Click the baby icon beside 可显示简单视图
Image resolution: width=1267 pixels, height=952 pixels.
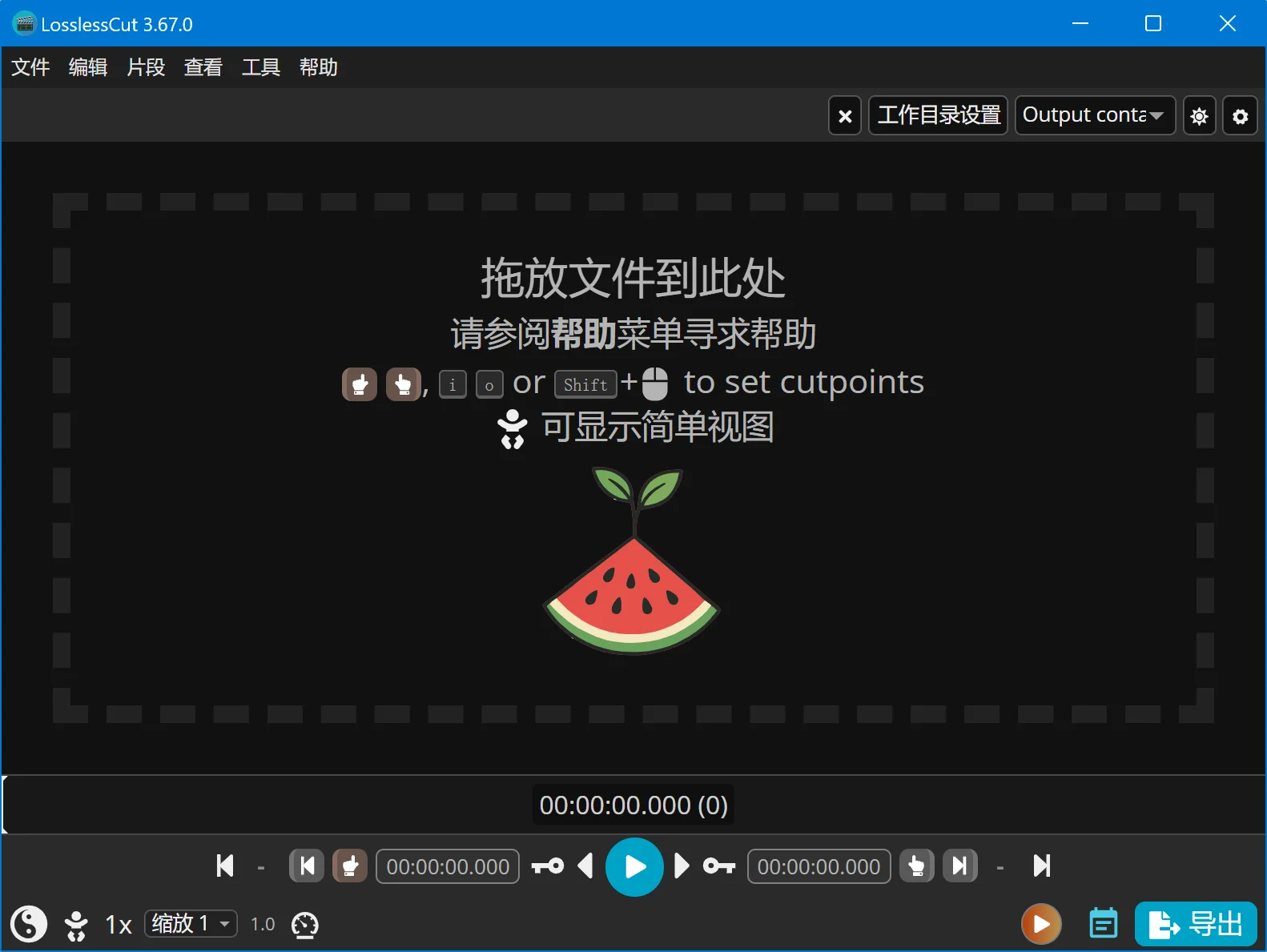click(x=513, y=428)
